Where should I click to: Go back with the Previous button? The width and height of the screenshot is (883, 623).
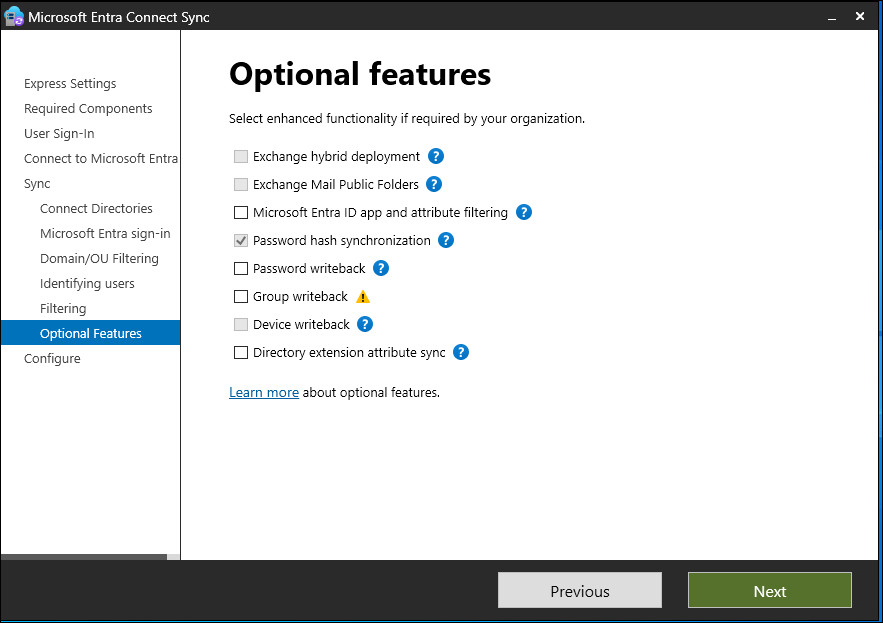[x=580, y=591]
